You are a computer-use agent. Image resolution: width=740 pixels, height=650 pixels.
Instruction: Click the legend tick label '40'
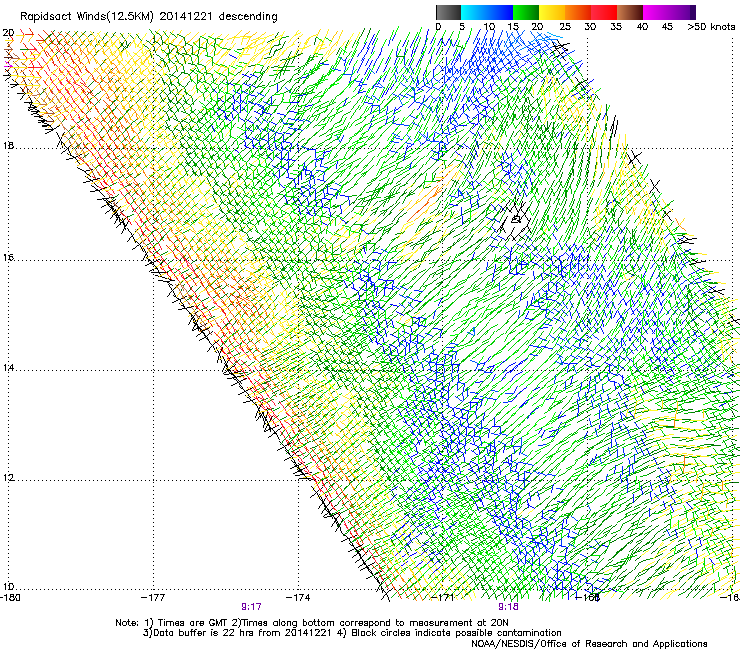click(x=642, y=27)
